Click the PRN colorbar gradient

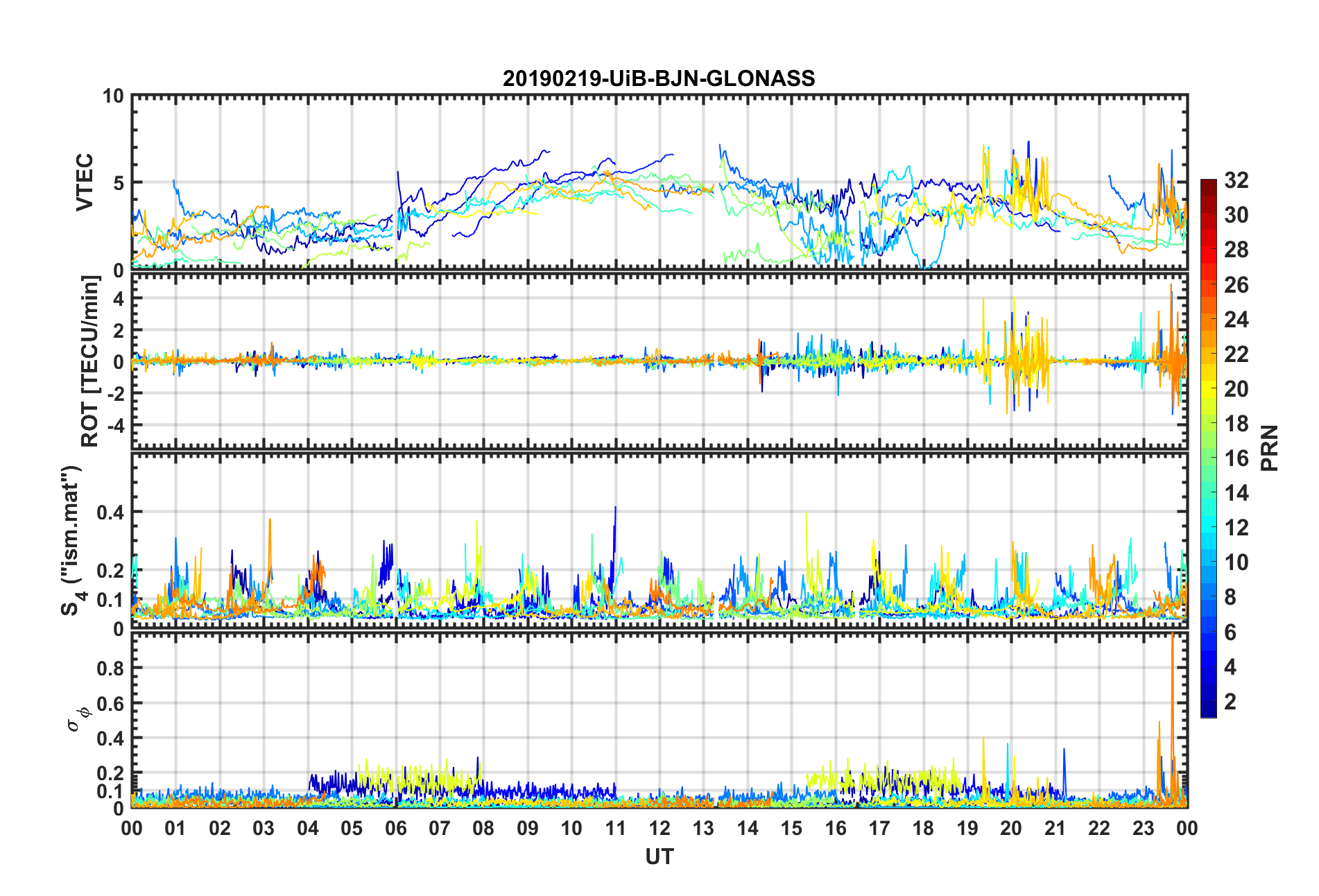(x=1208, y=448)
